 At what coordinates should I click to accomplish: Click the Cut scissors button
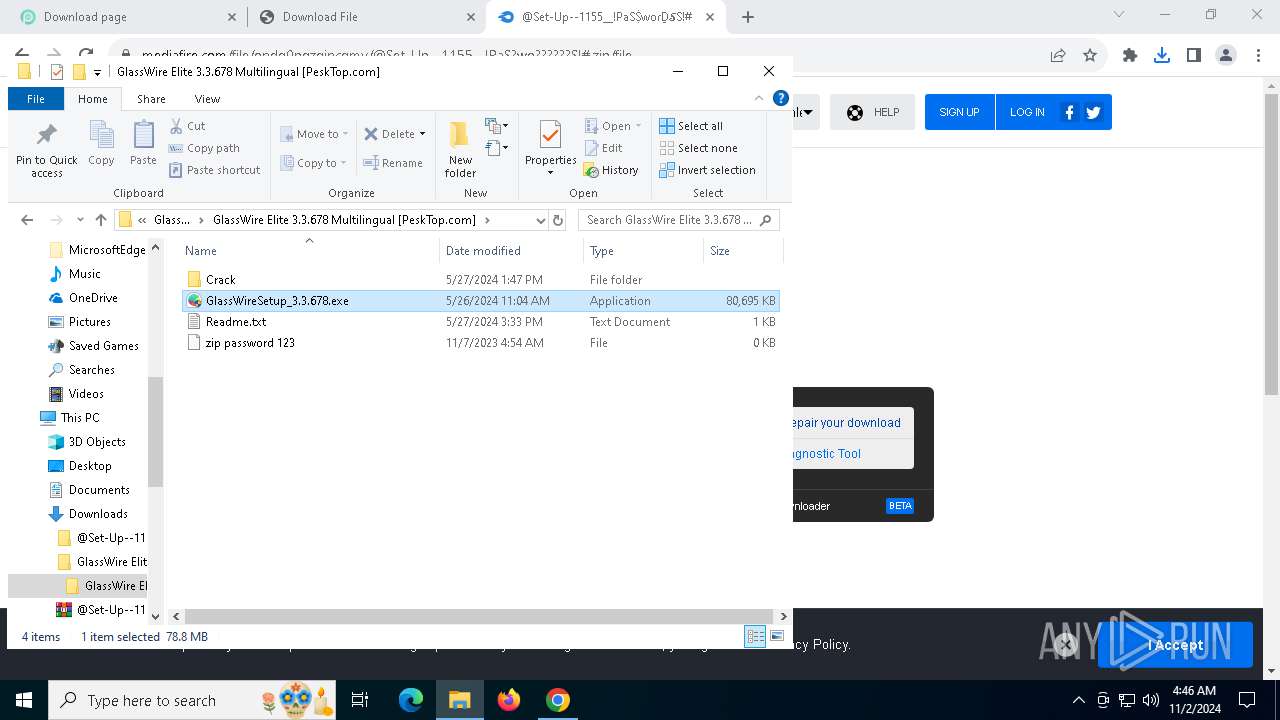187,126
